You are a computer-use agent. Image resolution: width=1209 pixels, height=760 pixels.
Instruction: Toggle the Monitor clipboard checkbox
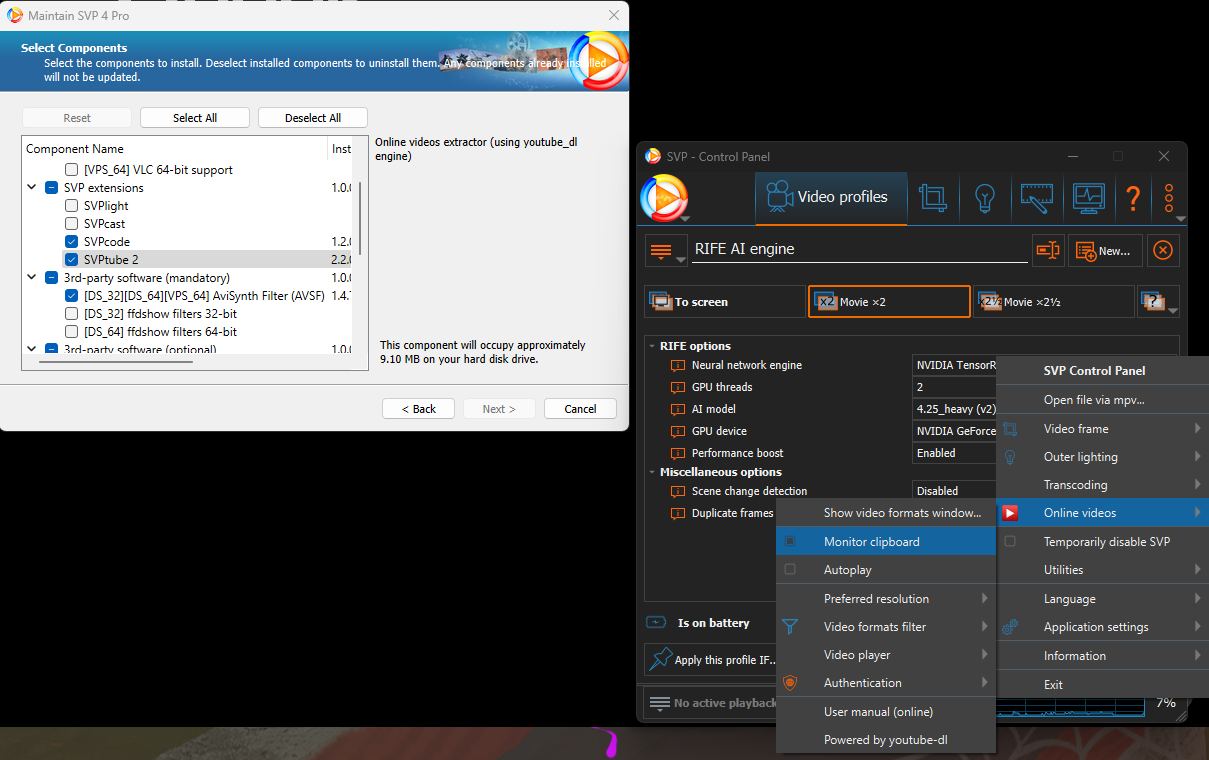pos(790,541)
